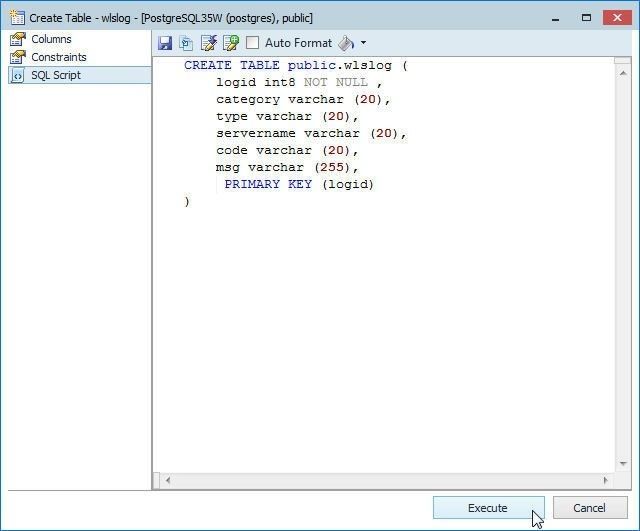This screenshot has width=640, height=531.
Task: Maximize the Create Table window
Action: click(586, 18)
